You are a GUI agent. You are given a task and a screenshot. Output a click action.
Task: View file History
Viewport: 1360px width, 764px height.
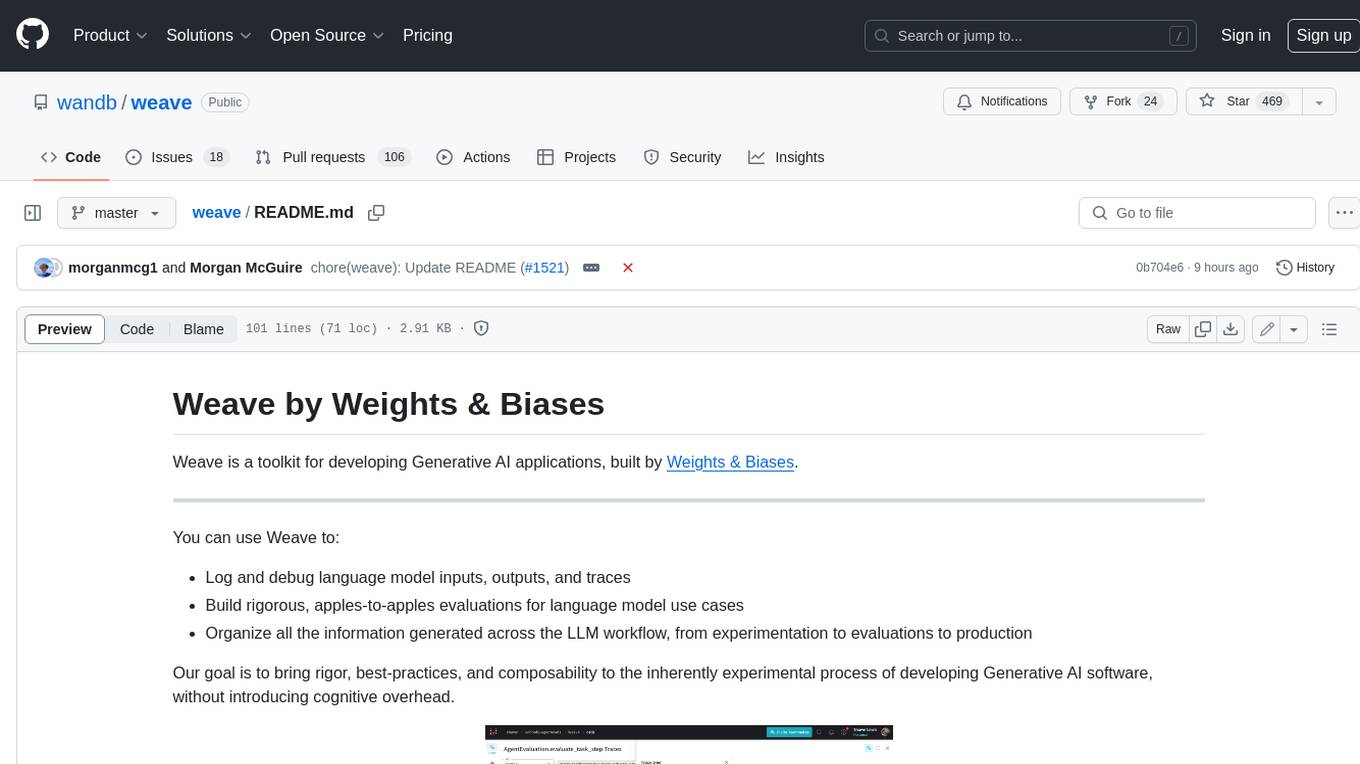pos(1305,268)
